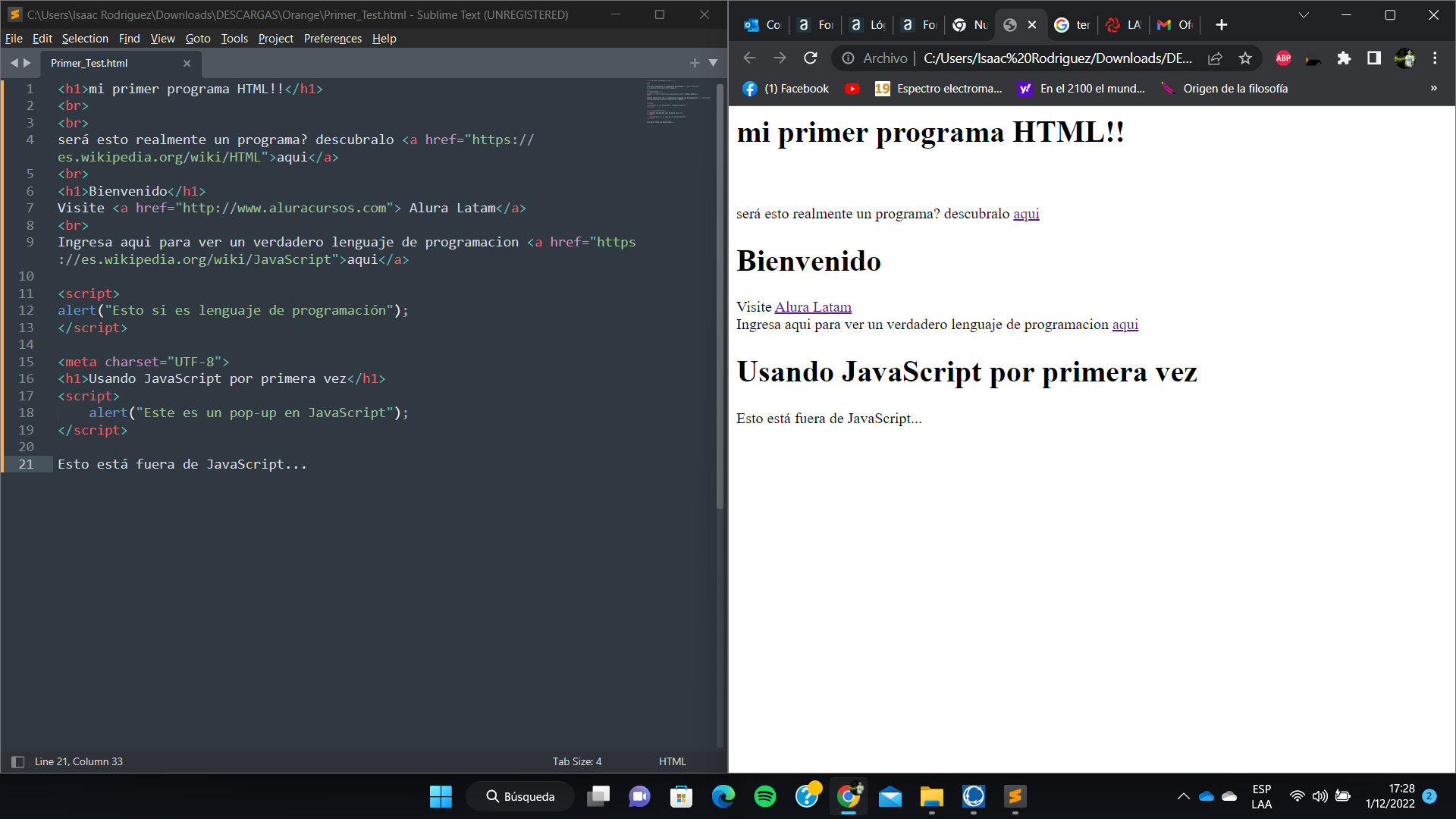Launch Sublime Text from the taskbar
Viewport: 1456px width, 819px height.
coord(1015,797)
